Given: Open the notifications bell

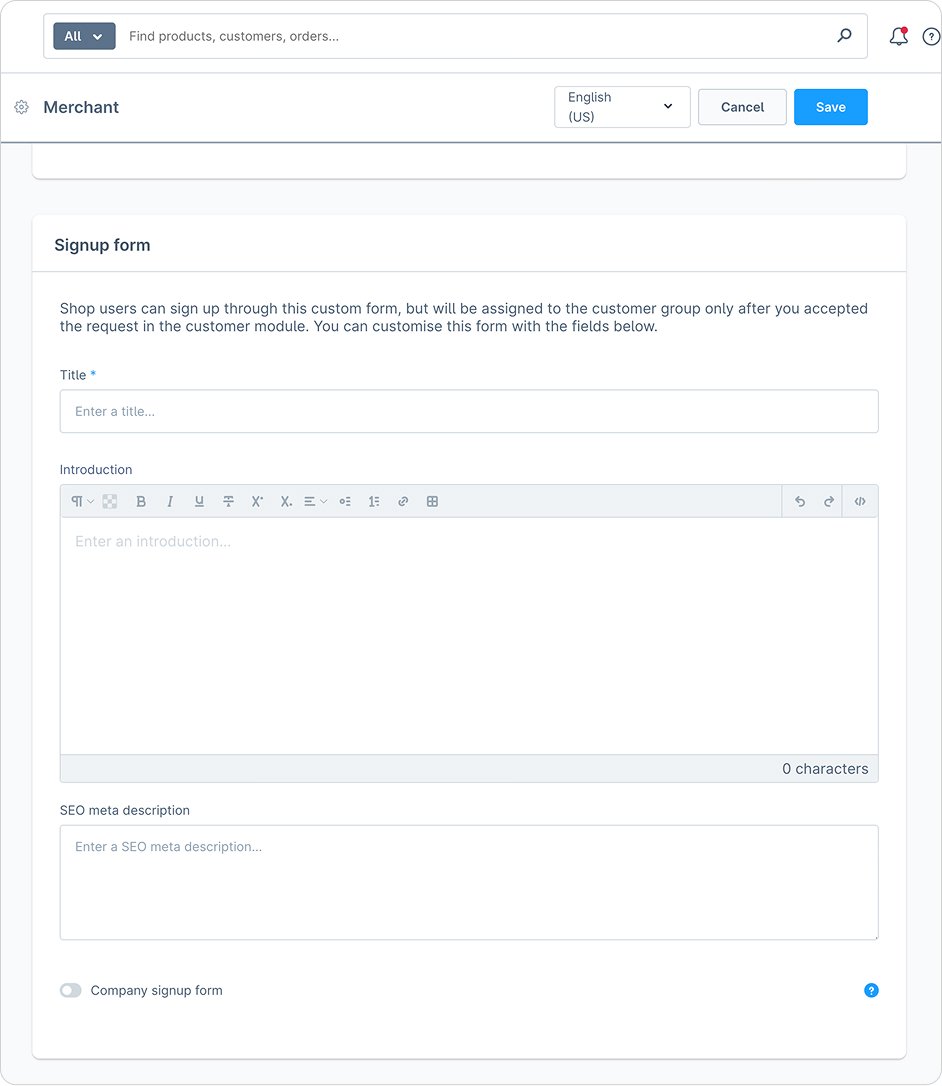Looking at the screenshot, I should click(898, 37).
